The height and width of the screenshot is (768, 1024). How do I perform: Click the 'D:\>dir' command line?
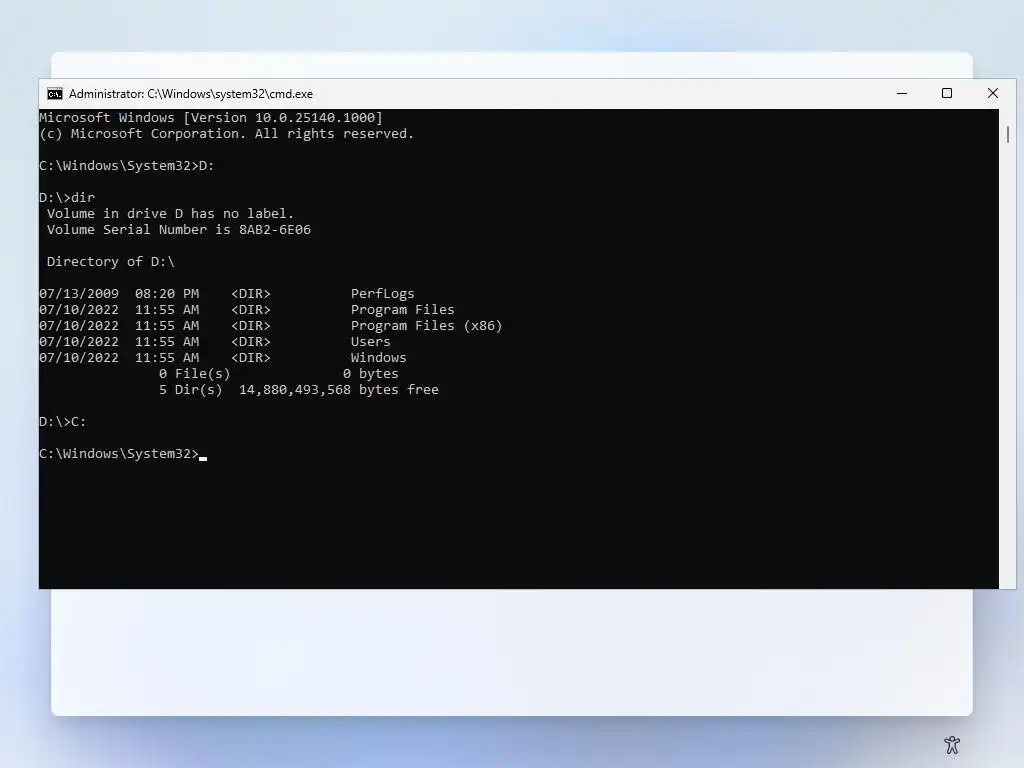(x=67, y=198)
